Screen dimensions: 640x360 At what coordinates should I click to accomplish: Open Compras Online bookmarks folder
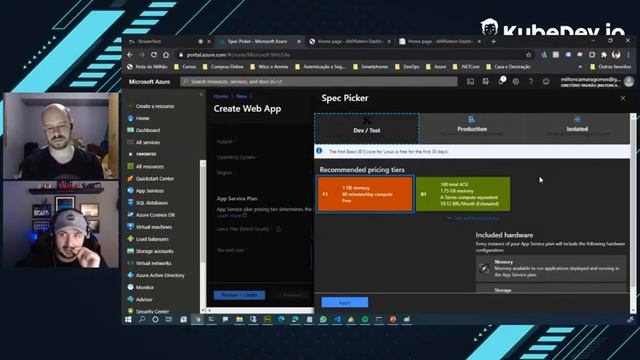[223, 67]
